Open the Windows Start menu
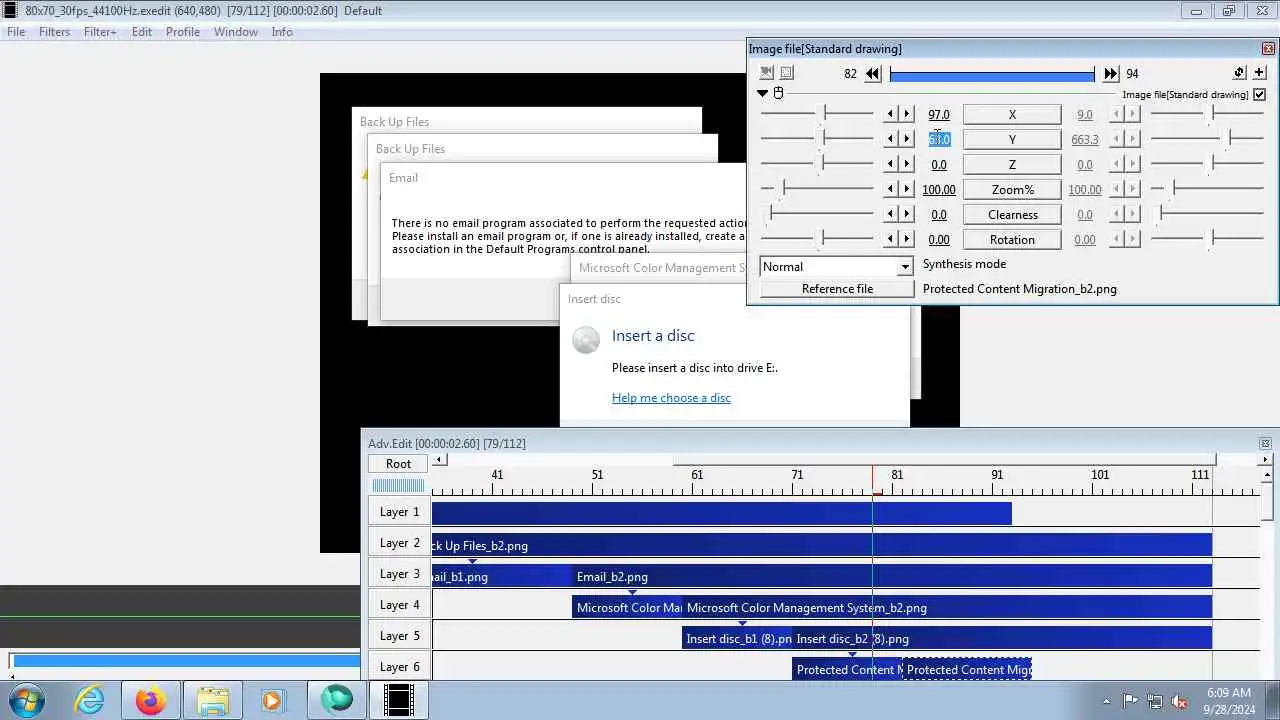The image size is (1280, 720). (x=27, y=700)
